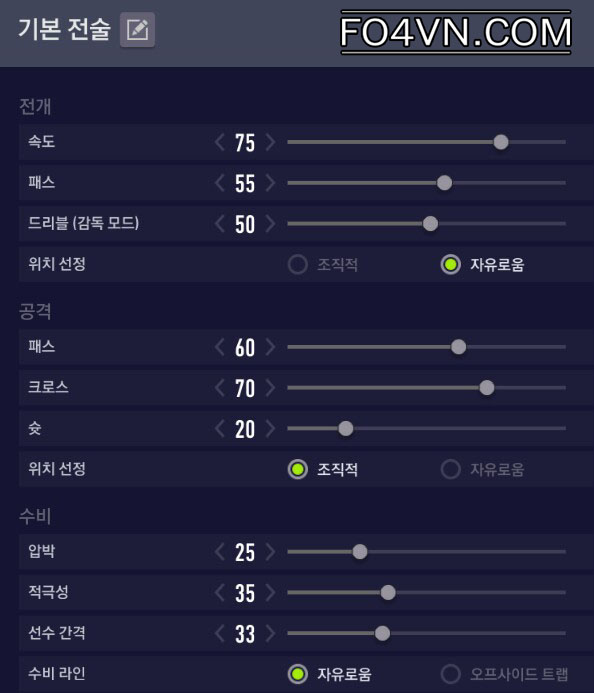Decrease 공격 패스 value with left arrow
This screenshot has width=594, height=693.
pos(220,347)
